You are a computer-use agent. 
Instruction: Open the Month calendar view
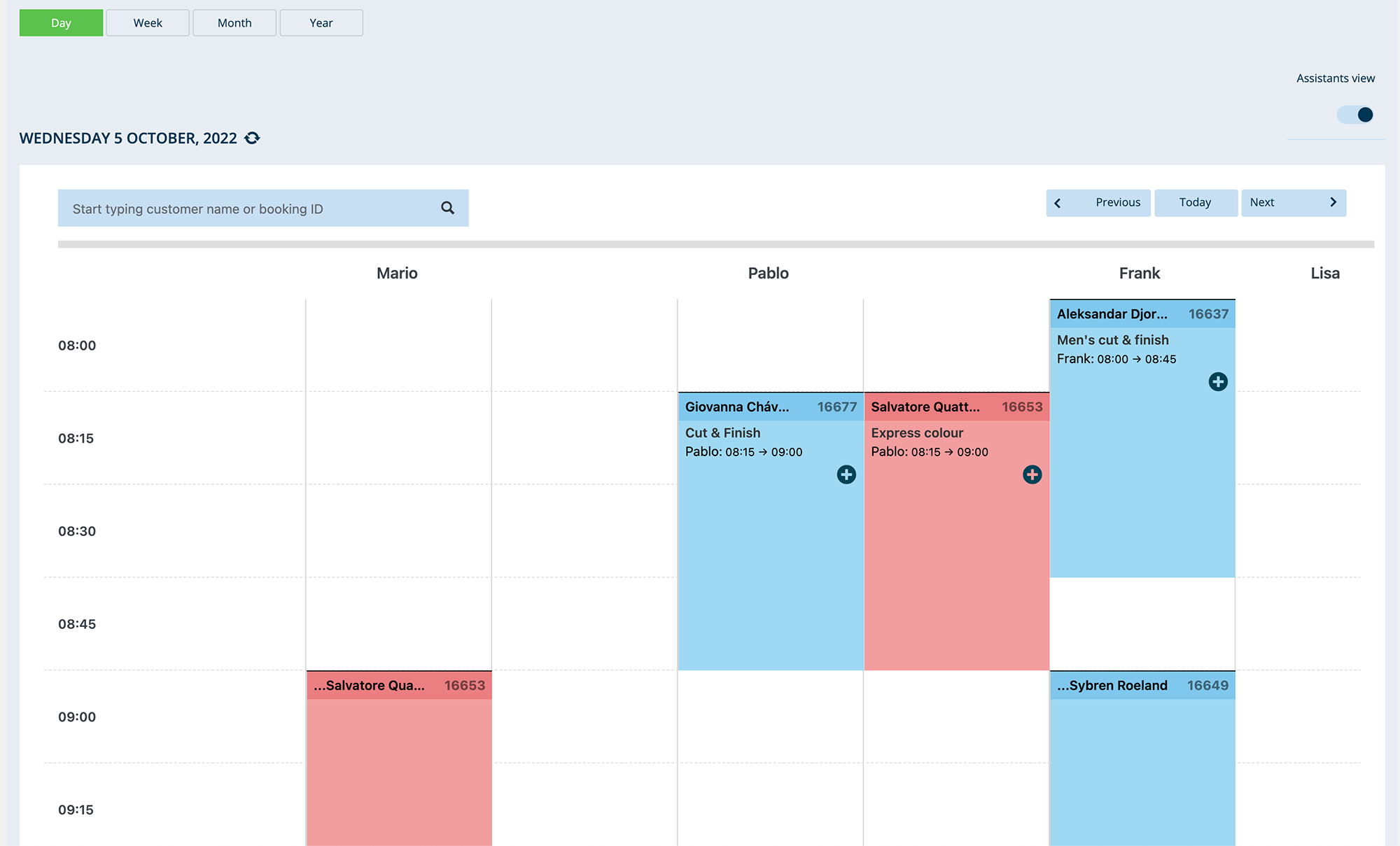point(234,22)
